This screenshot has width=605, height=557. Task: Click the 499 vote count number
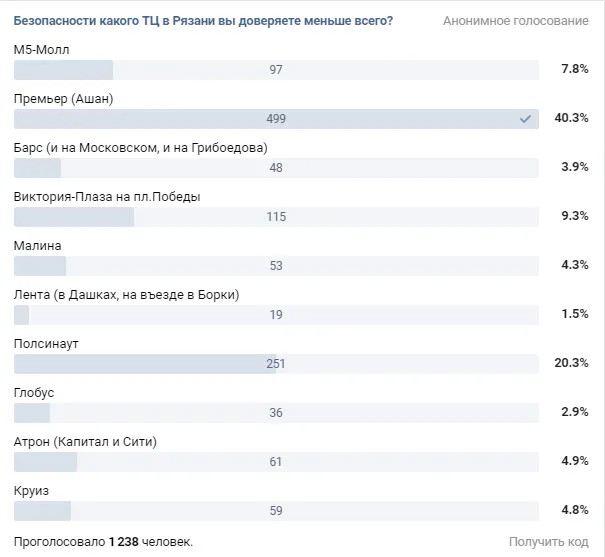click(x=276, y=119)
